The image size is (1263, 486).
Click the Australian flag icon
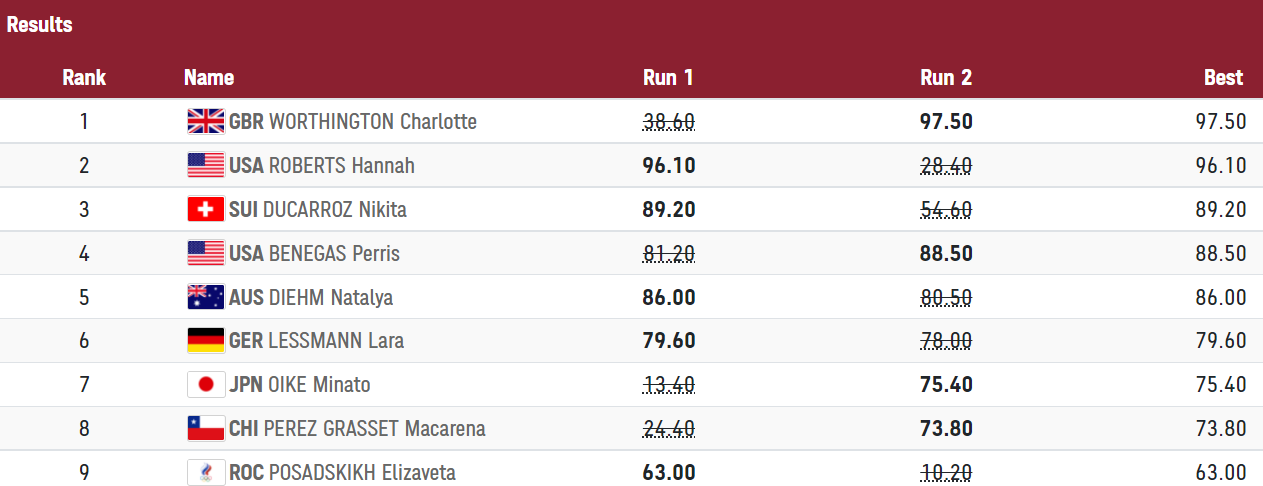(206, 297)
